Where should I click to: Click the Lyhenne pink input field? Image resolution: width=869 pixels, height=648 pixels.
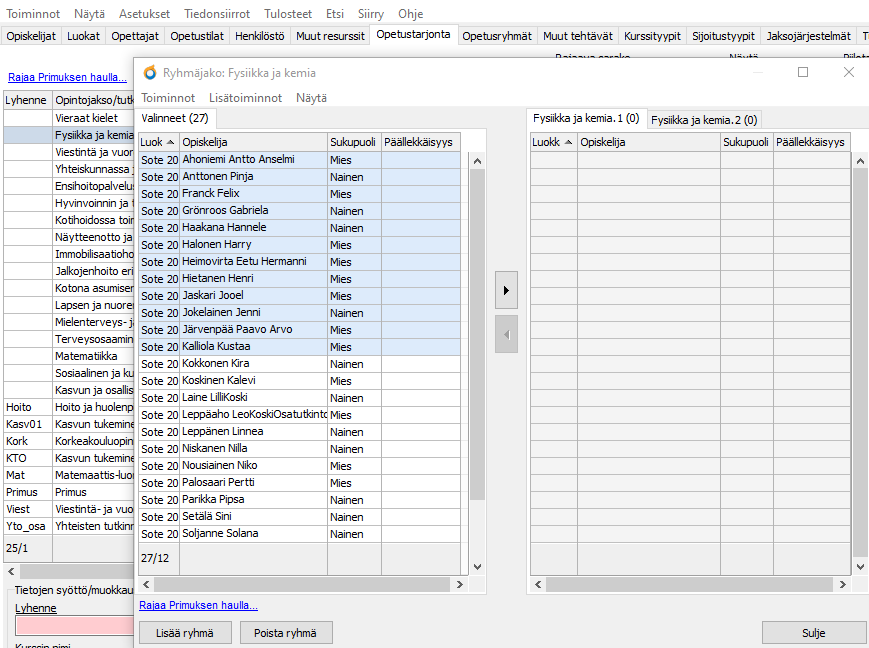coord(74,626)
